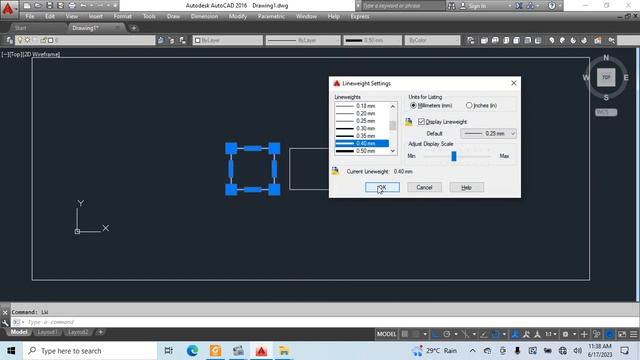Screen dimensions: 640x360
Task: Click the Type here to search box
Action: pyautogui.click(x=90, y=351)
